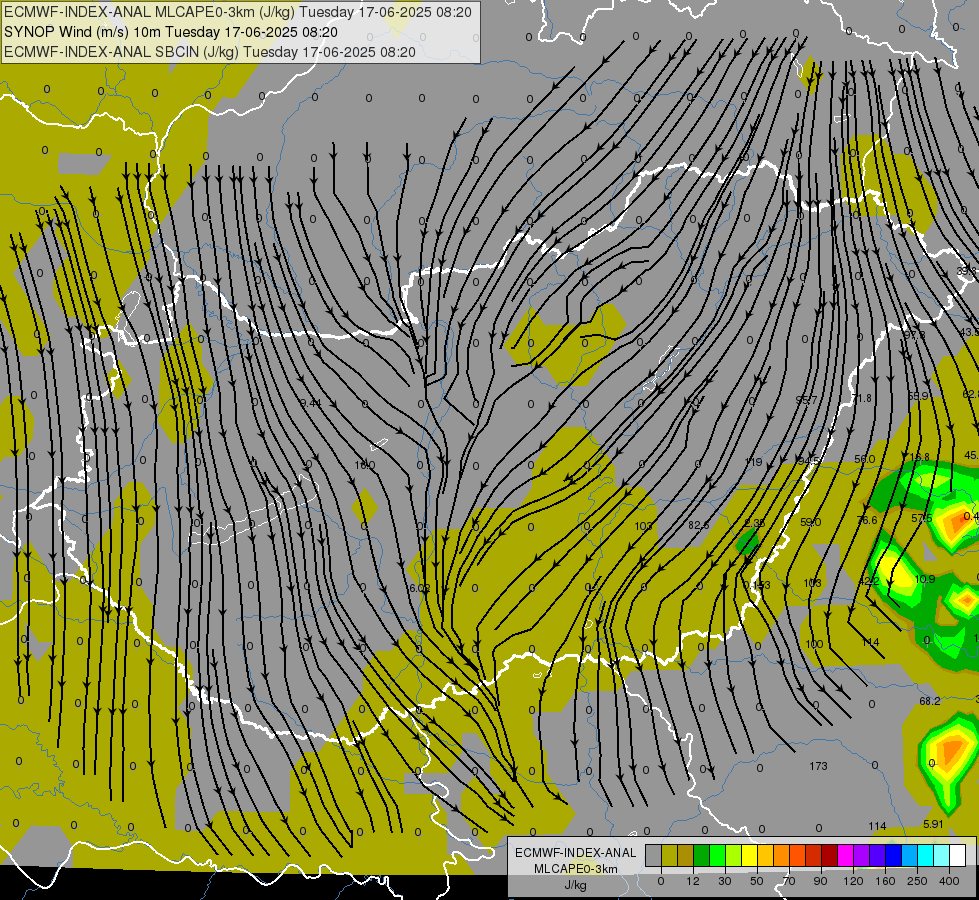Click the map value 0.153
The height and width of the screenshot is (900, 979).
point(757,585)
